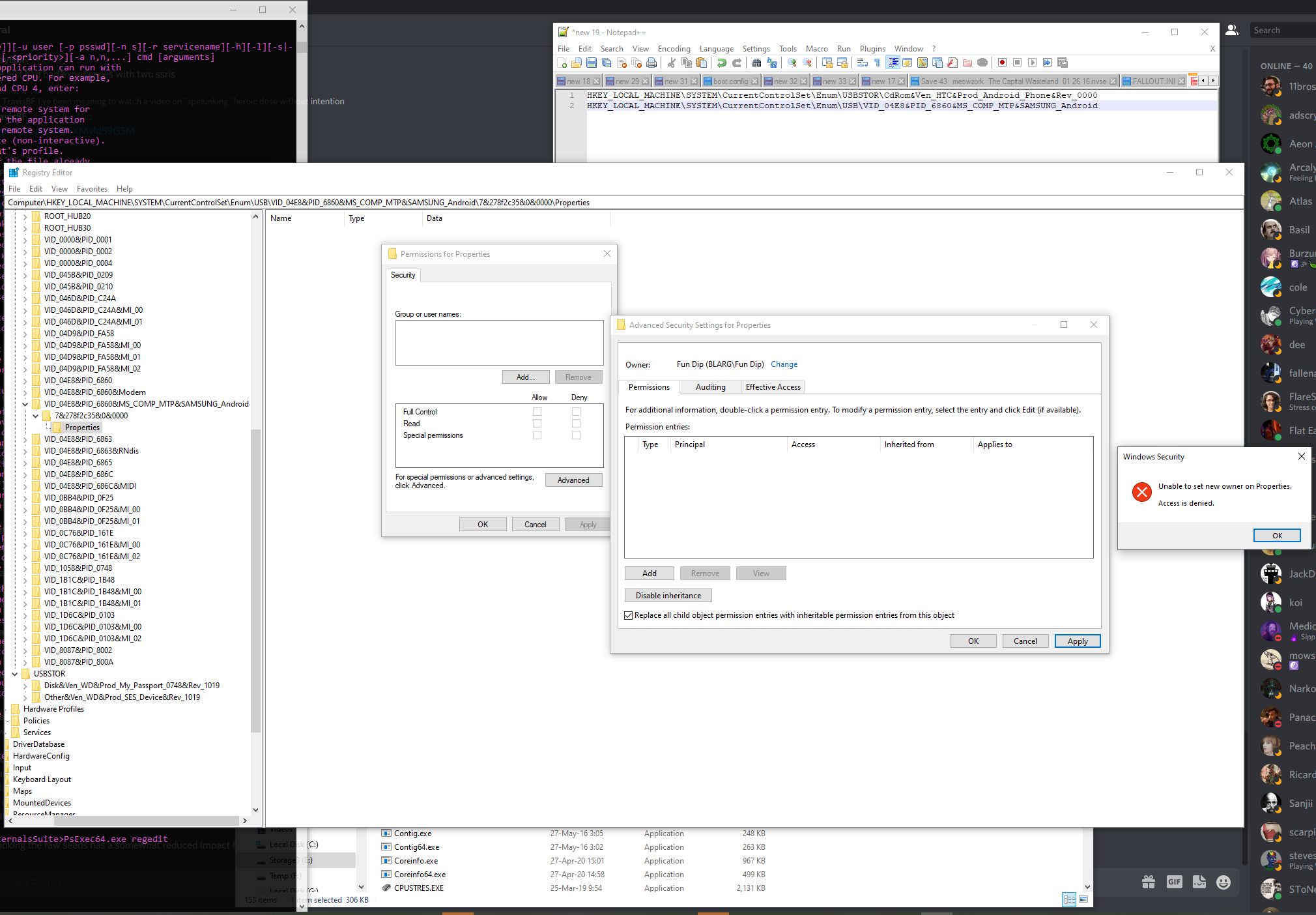Click Paste icon in Notepad++ toolbar
This screenshot has height=915, width=1316.
click(702, 63)
